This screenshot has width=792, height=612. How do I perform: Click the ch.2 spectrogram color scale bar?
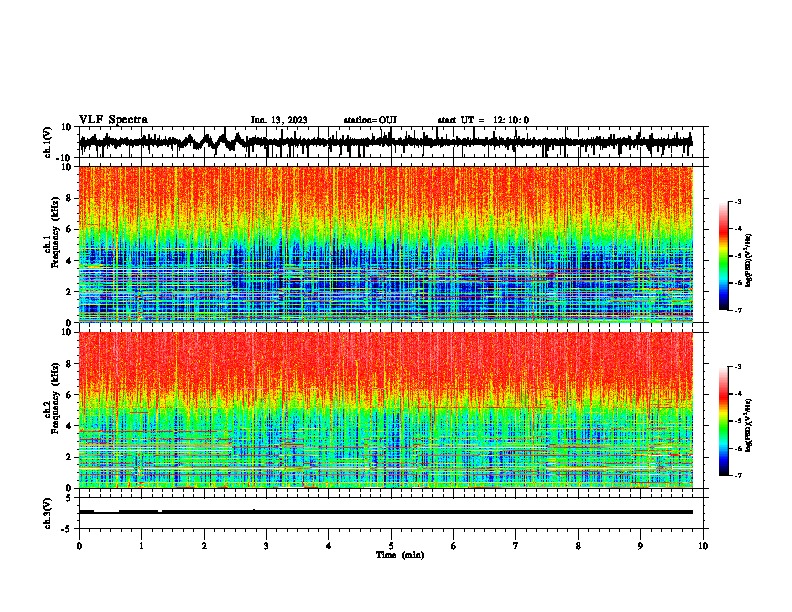[723, 421]
